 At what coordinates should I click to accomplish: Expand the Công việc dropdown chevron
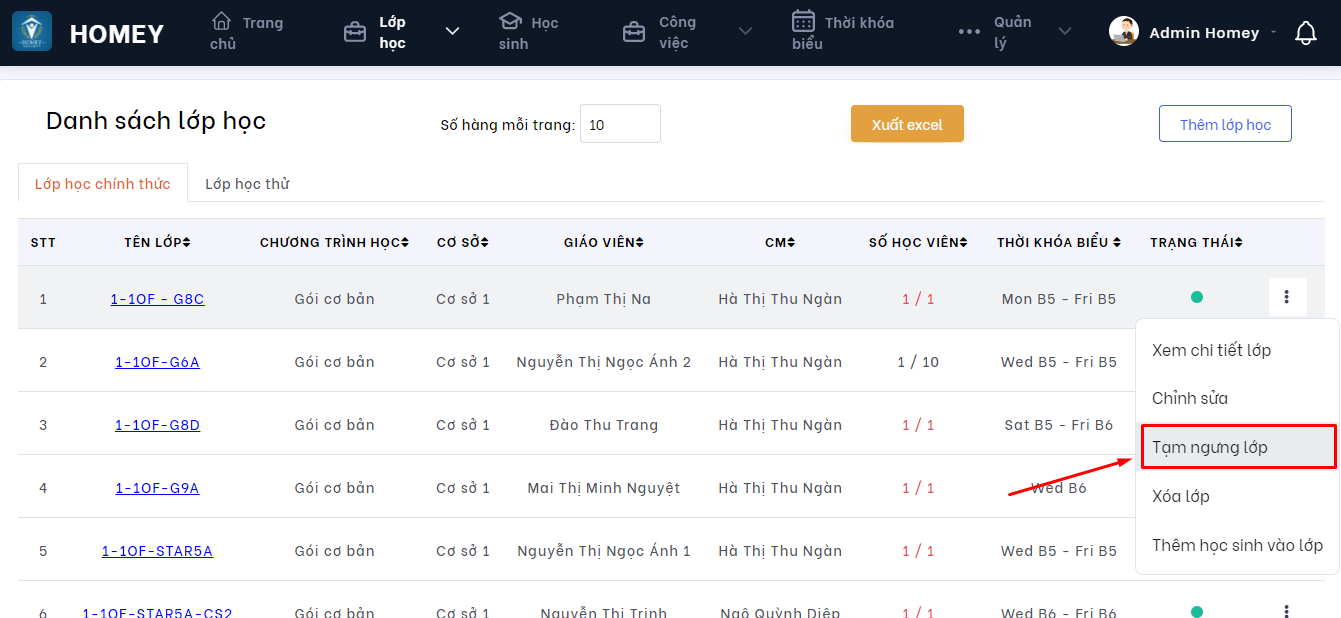pos(745,32)
